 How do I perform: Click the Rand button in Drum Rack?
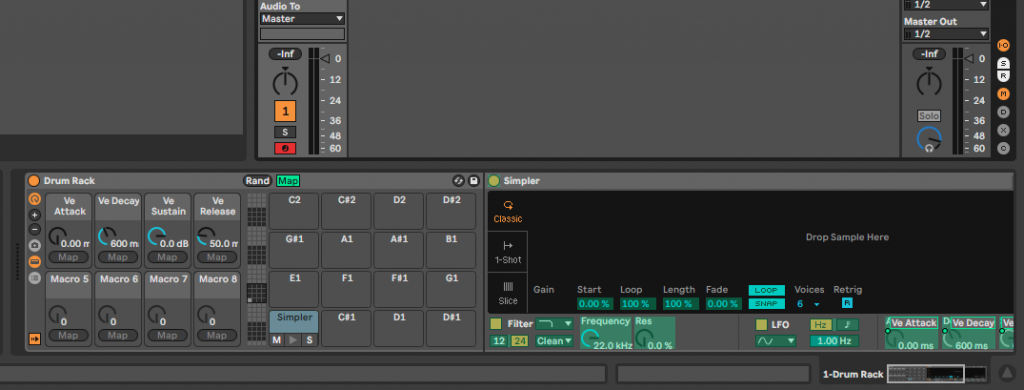tap(257, 181)
